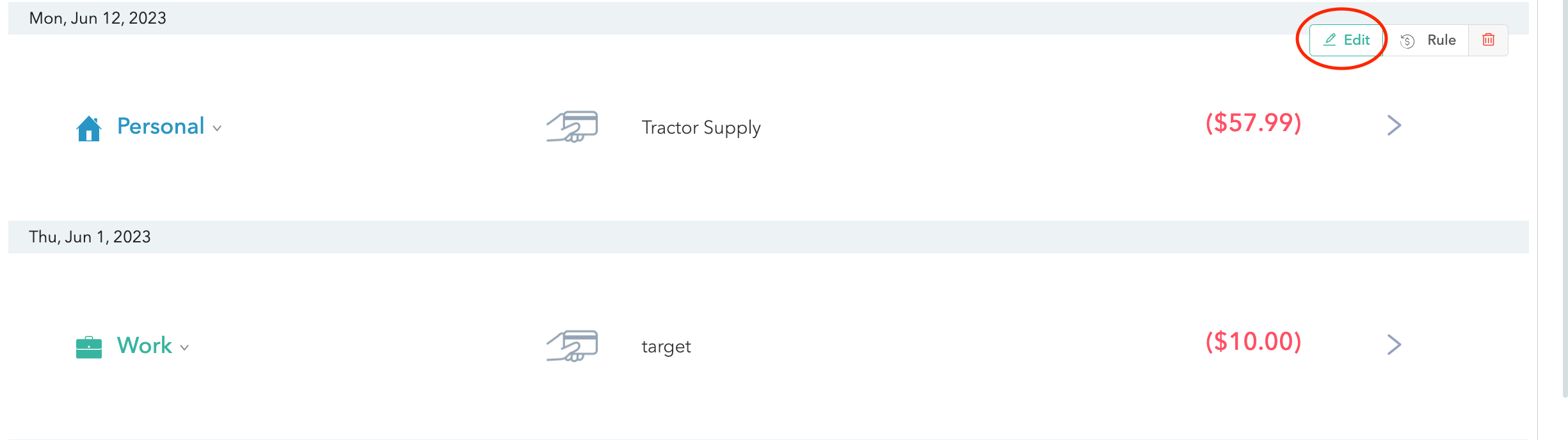Expand the Personal category dropdown
1568x440 pixels.
coord(217,129)
